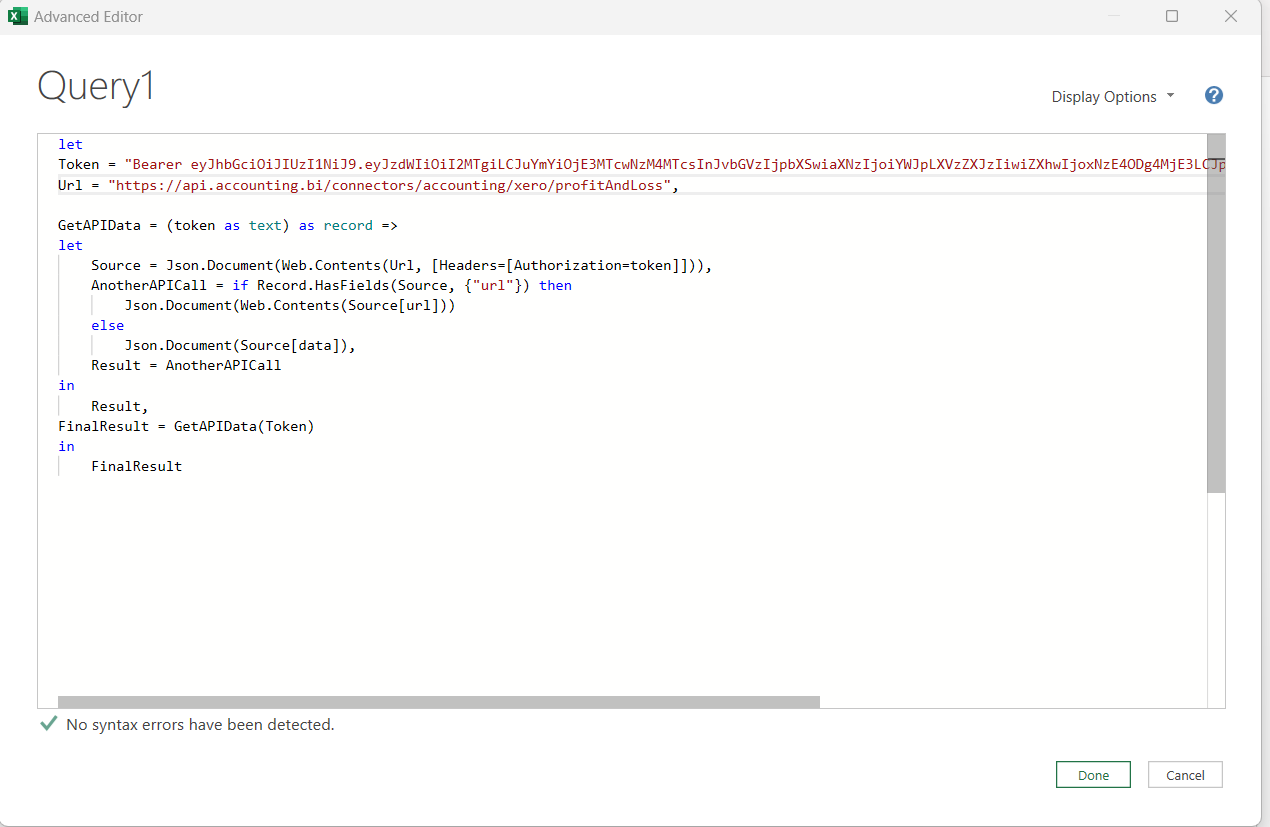Click the 'No syntax errors have been detected' message

click(200, 724)
